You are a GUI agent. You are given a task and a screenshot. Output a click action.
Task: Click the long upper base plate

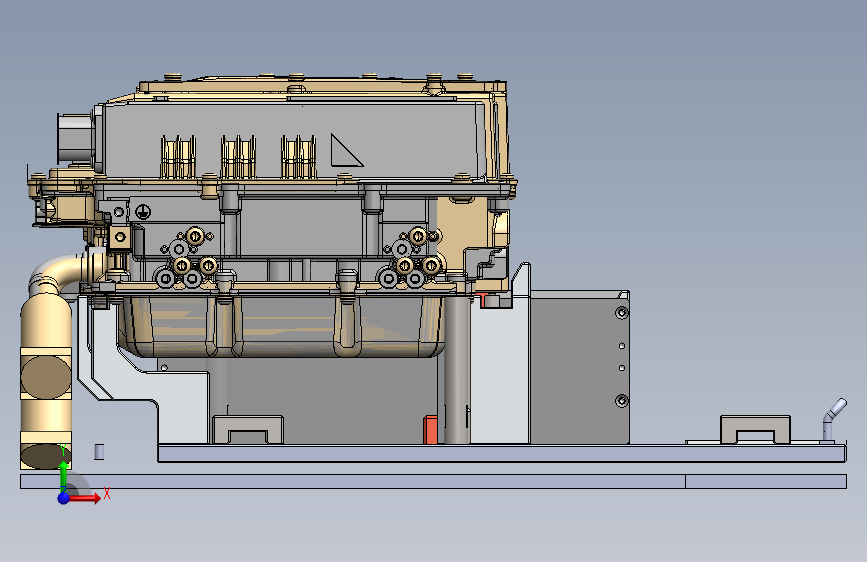point(502,453)
